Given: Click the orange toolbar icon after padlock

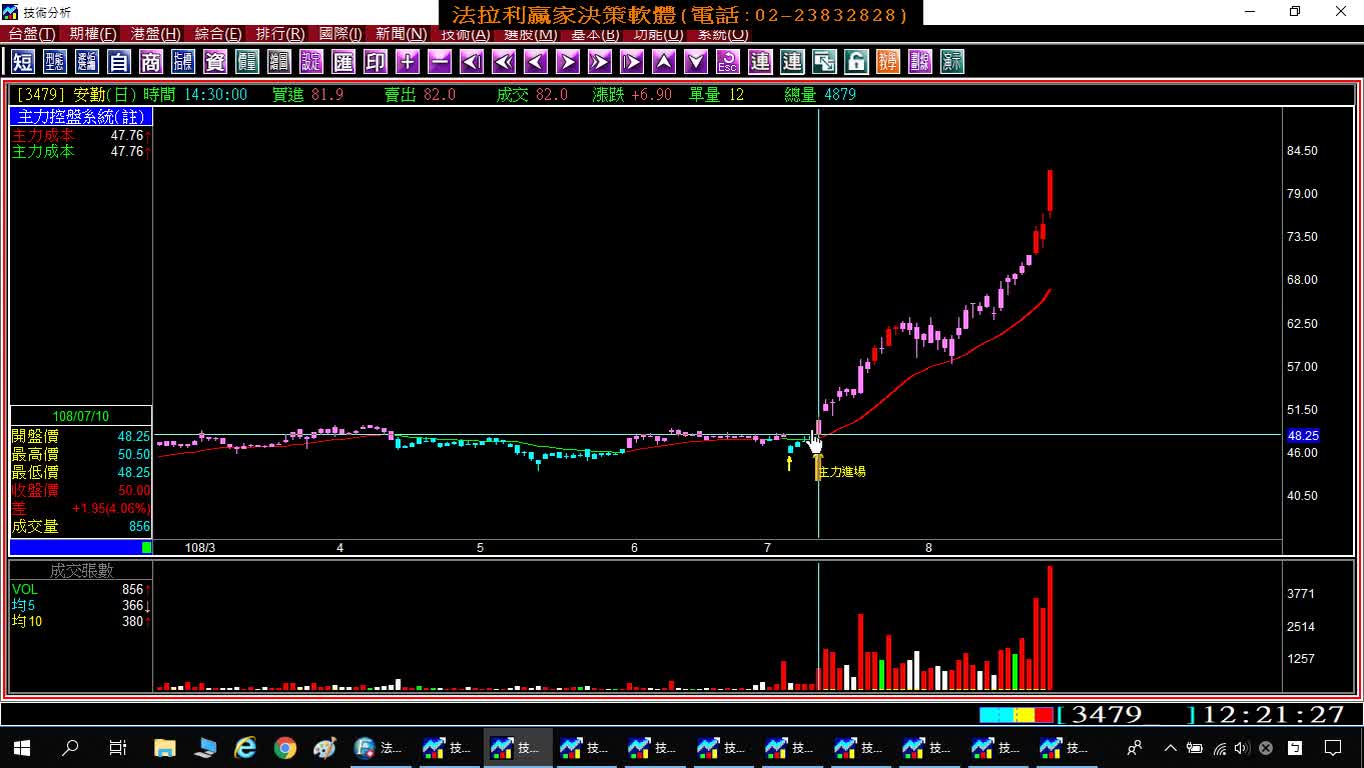Looking at the screenshot, I should pyautogui.click(x=887, y=62).
